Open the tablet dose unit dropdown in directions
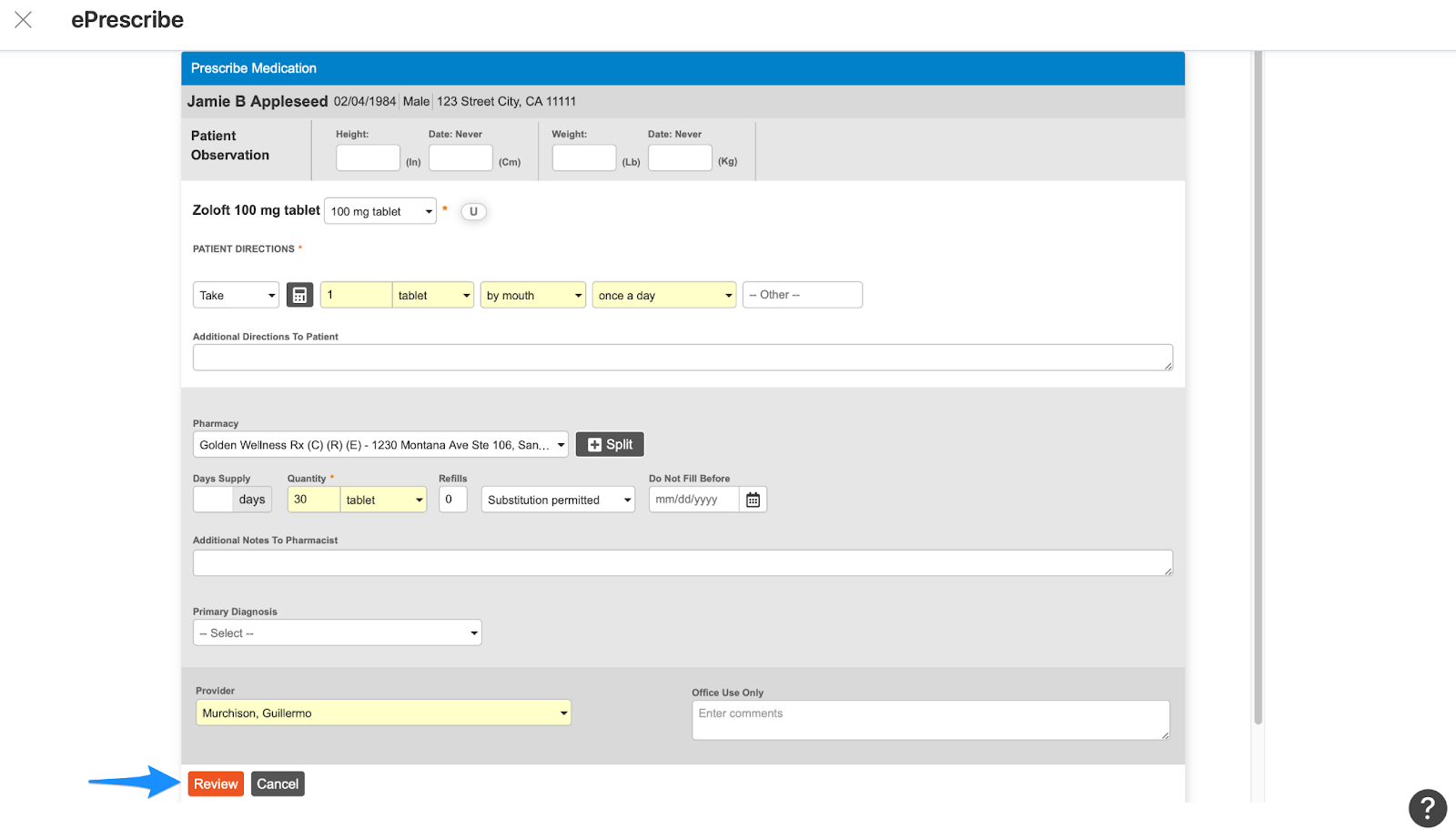 [x=433, y=295]
